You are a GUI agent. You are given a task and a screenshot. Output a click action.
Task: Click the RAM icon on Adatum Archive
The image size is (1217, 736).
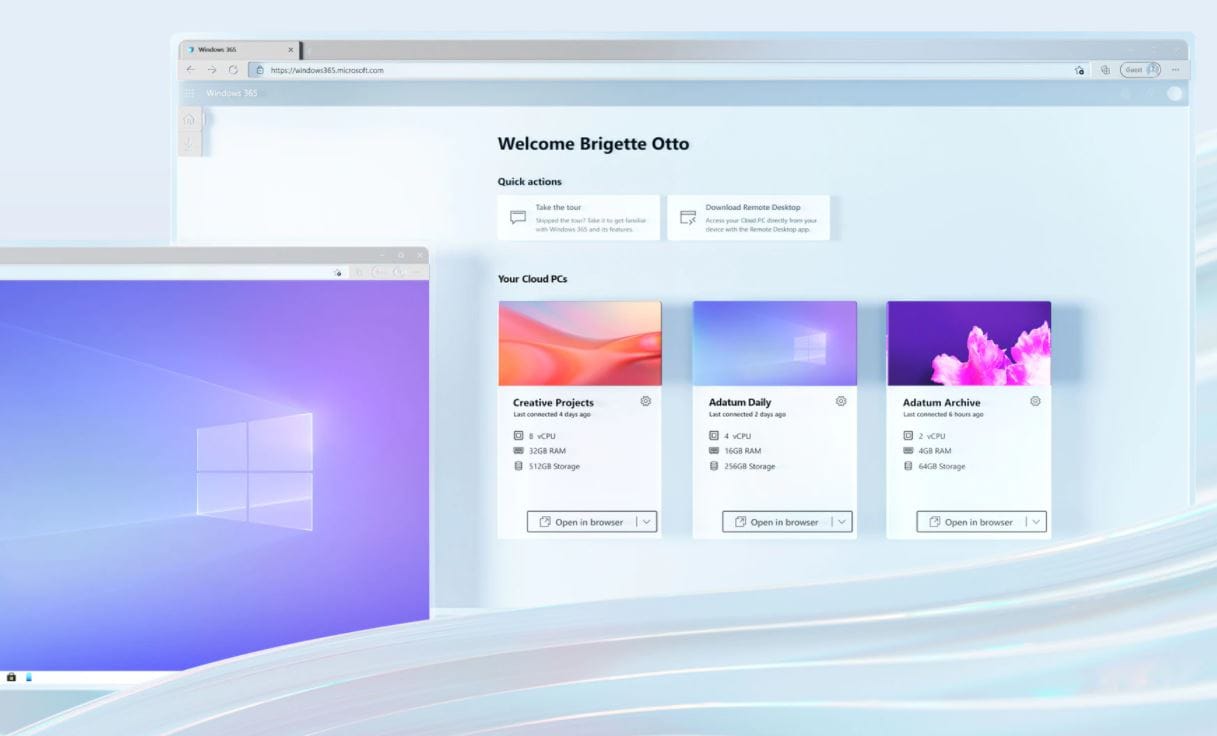(x=908, y=451)
